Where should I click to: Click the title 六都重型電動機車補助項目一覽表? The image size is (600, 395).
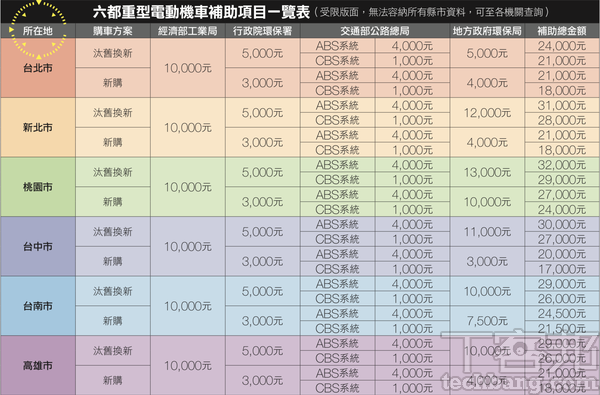201,12
